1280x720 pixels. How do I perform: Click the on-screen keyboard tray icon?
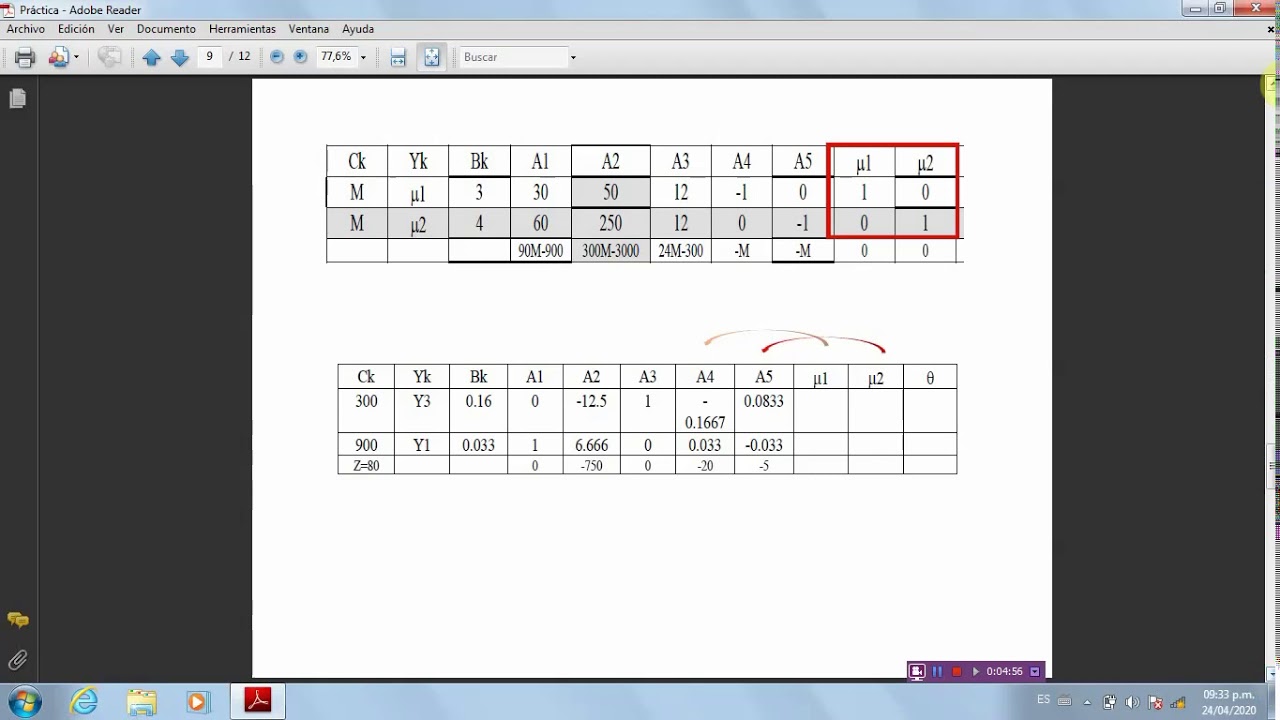click(x=1064, y=701)
